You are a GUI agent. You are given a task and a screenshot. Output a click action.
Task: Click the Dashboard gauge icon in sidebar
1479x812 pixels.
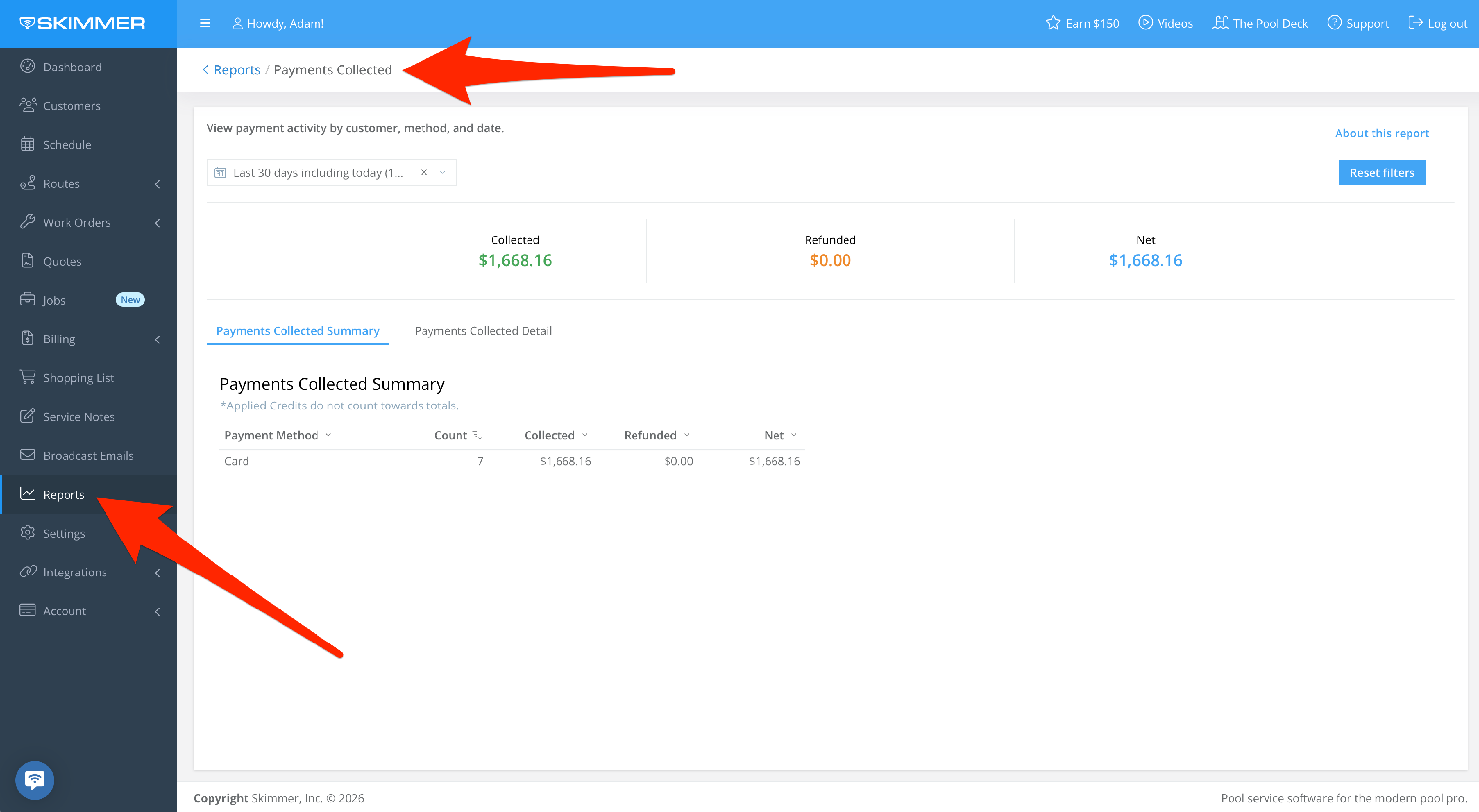[28, 67]
